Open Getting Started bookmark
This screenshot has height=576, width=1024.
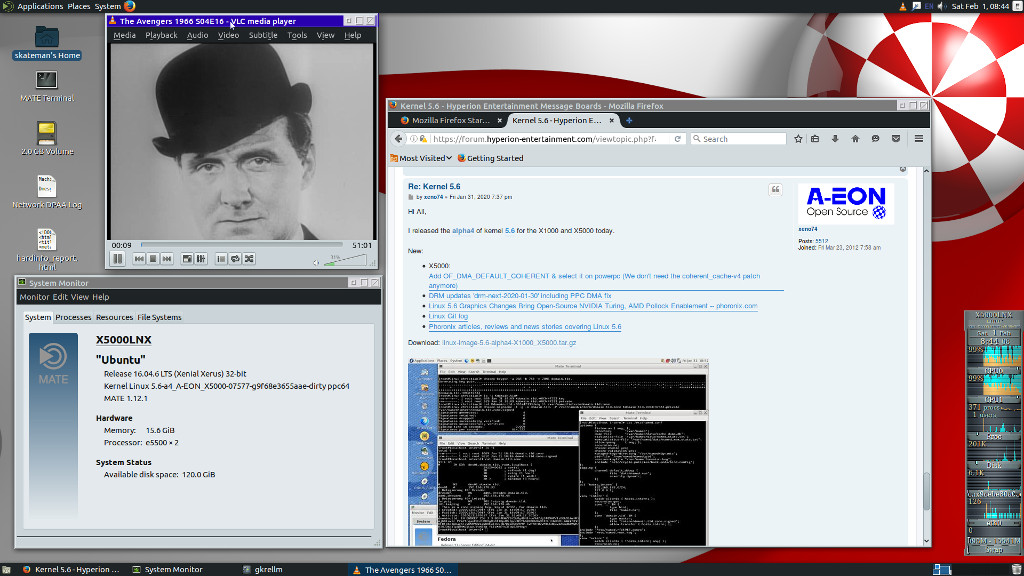490,158
